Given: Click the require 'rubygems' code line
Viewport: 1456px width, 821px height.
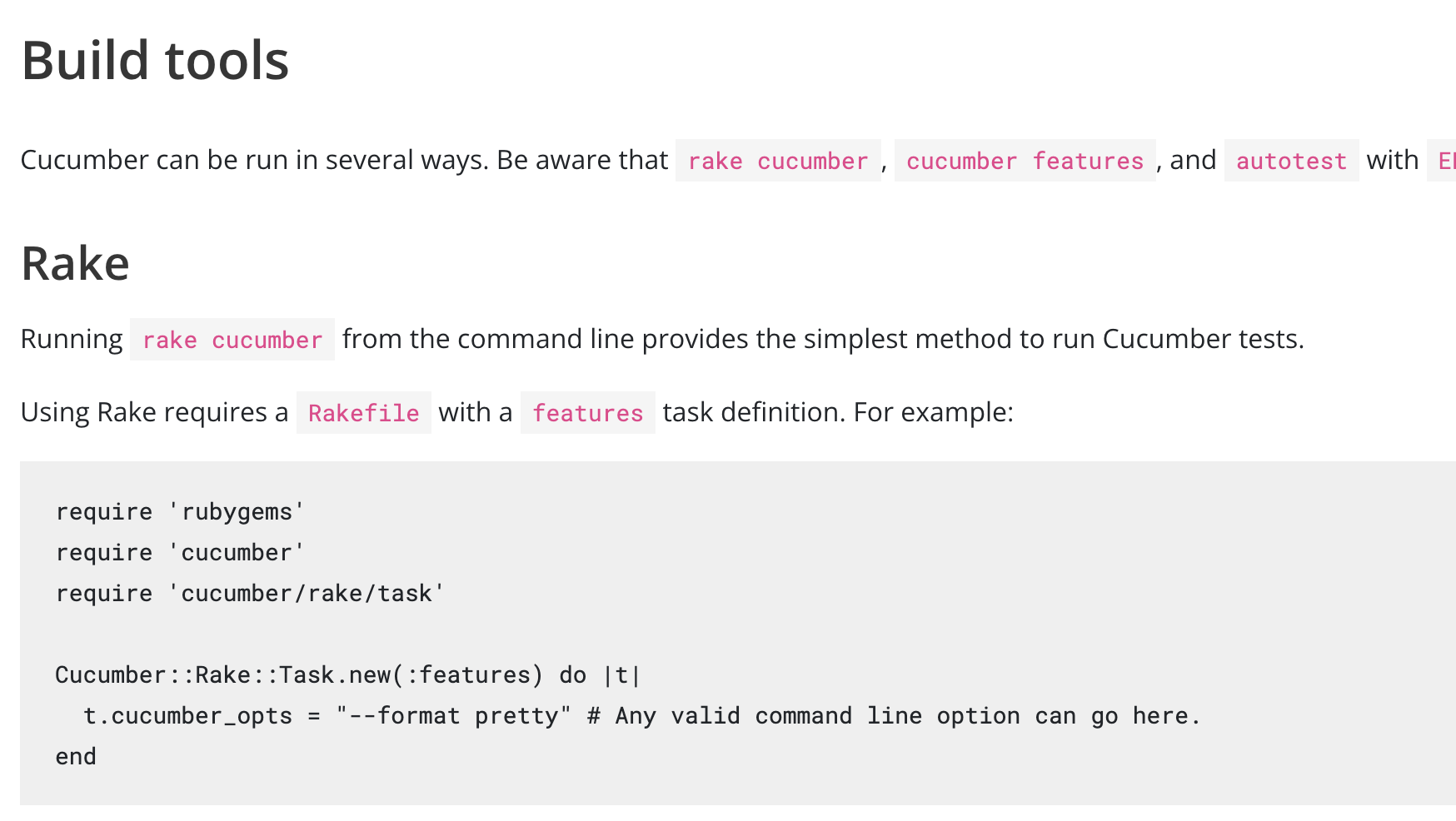Looking at the screenshot, I should click(181, 511).
